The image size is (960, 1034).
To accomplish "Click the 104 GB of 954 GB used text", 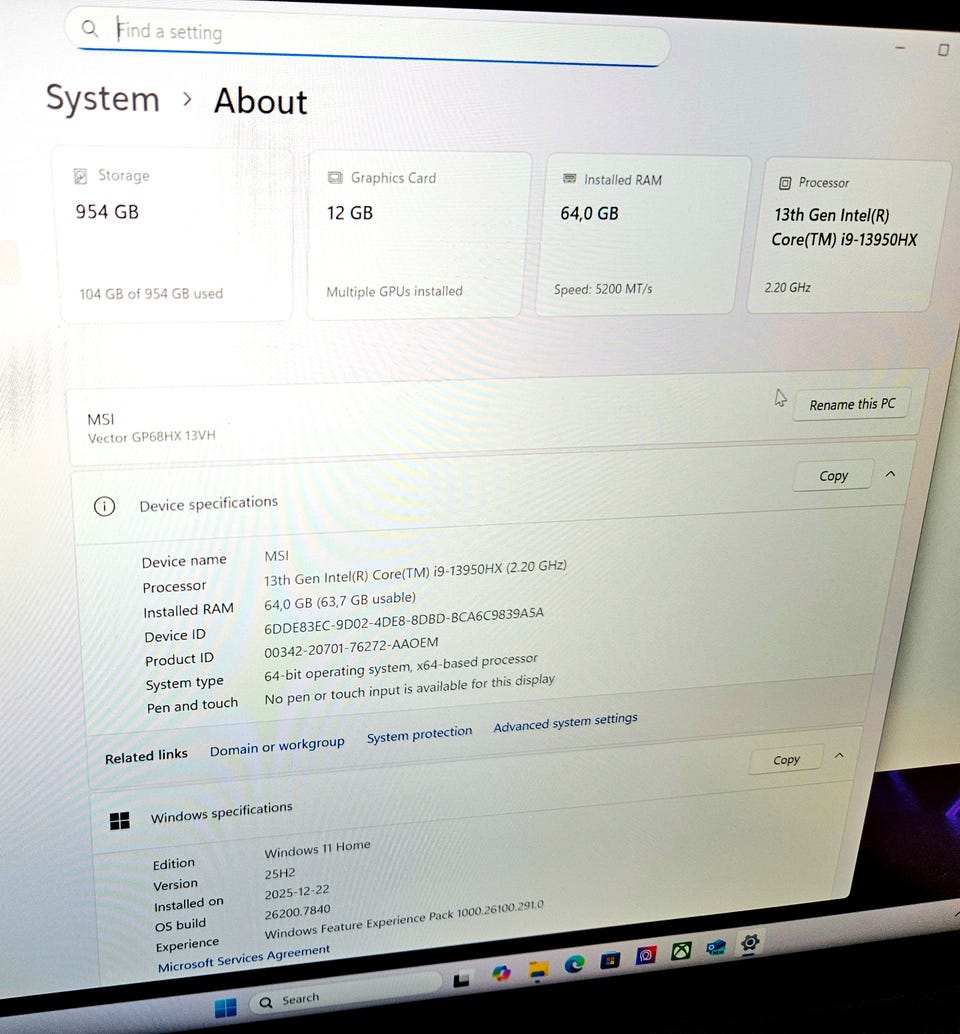I will tap(151, 293).
